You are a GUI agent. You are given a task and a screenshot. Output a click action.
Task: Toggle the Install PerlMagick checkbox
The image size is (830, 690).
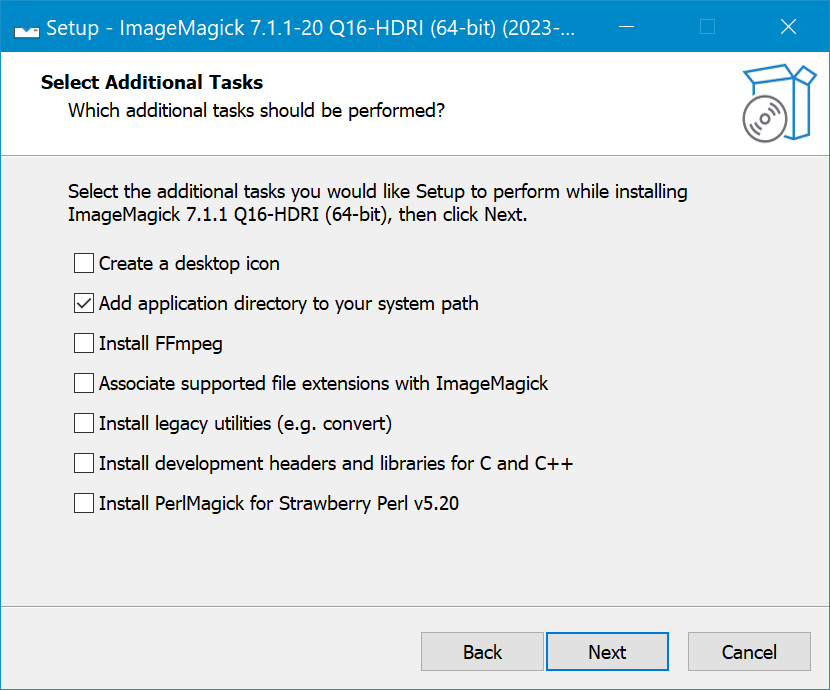84,504
